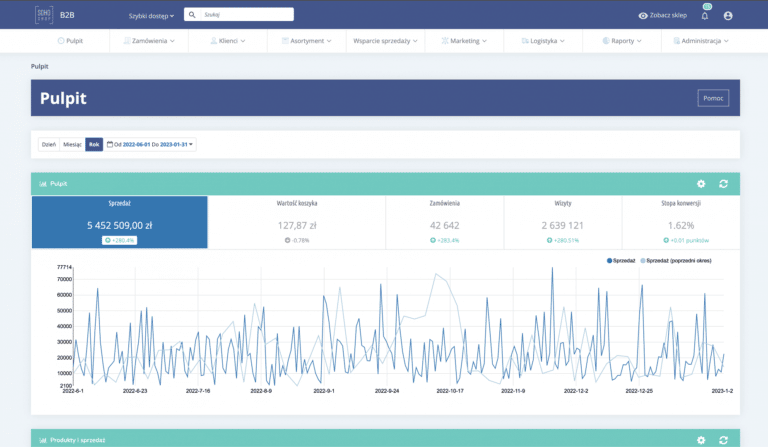The image size is (768, 447).
Task: Open the notifications bell
Action: pos(704,16)
